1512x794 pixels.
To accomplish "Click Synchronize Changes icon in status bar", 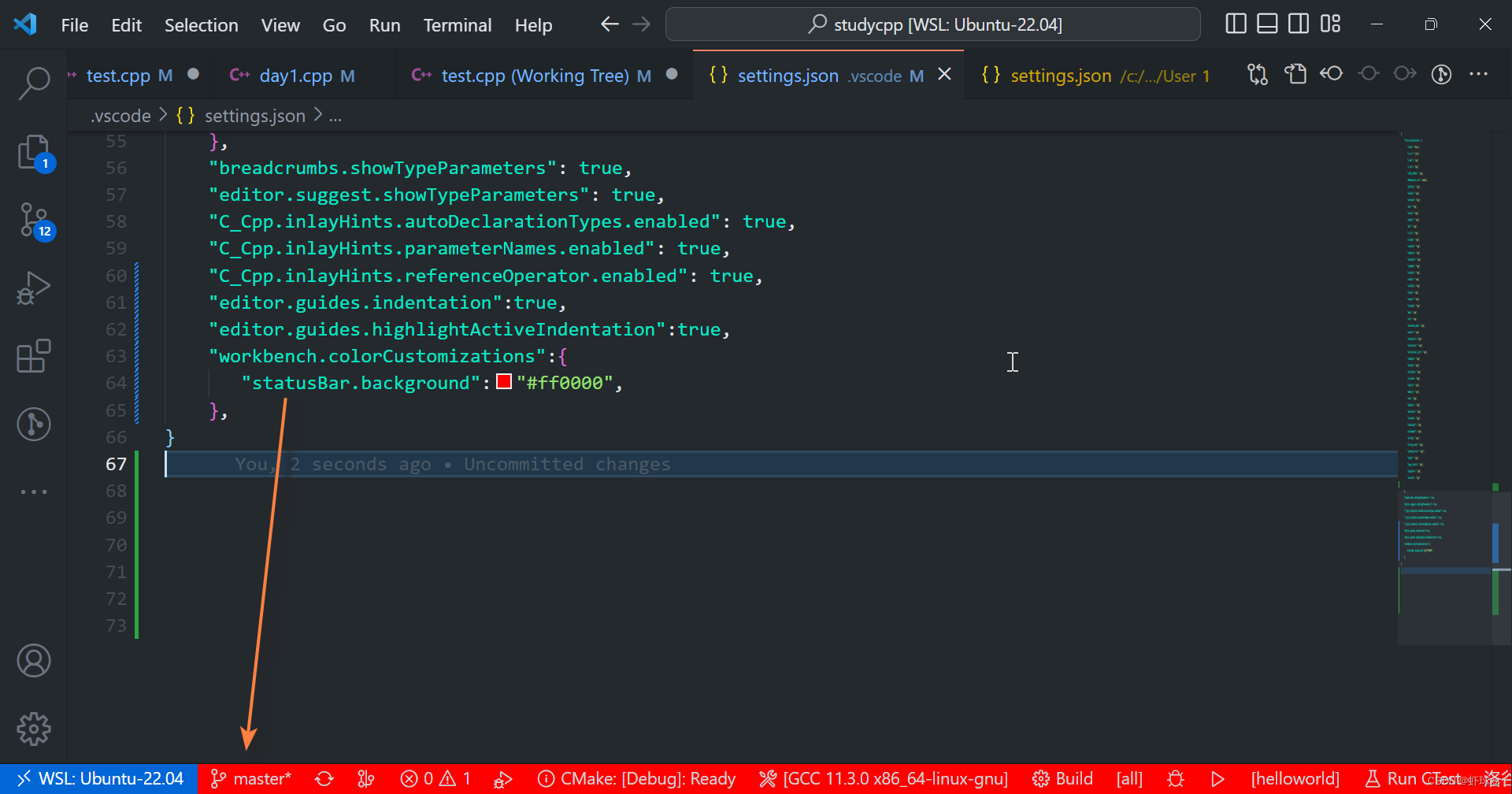I will tap(324, 779).
